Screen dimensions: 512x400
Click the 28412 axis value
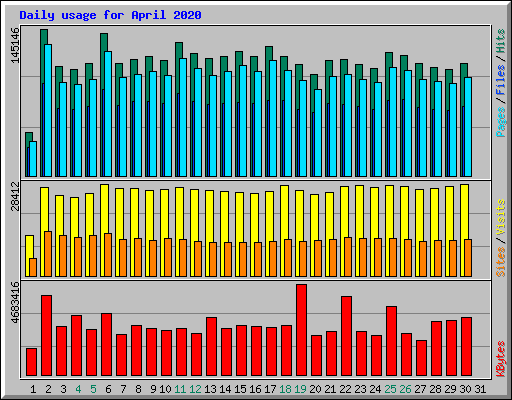click(15, 196)
